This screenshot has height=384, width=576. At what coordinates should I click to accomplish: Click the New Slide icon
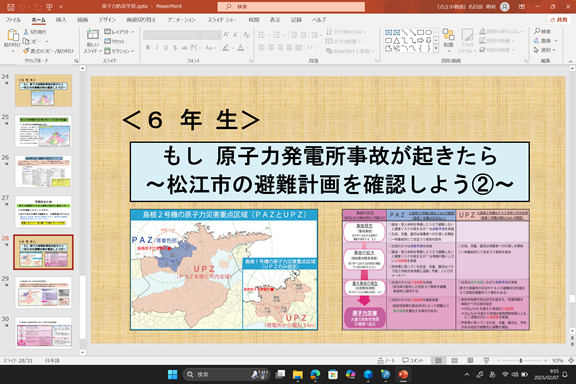93,35
